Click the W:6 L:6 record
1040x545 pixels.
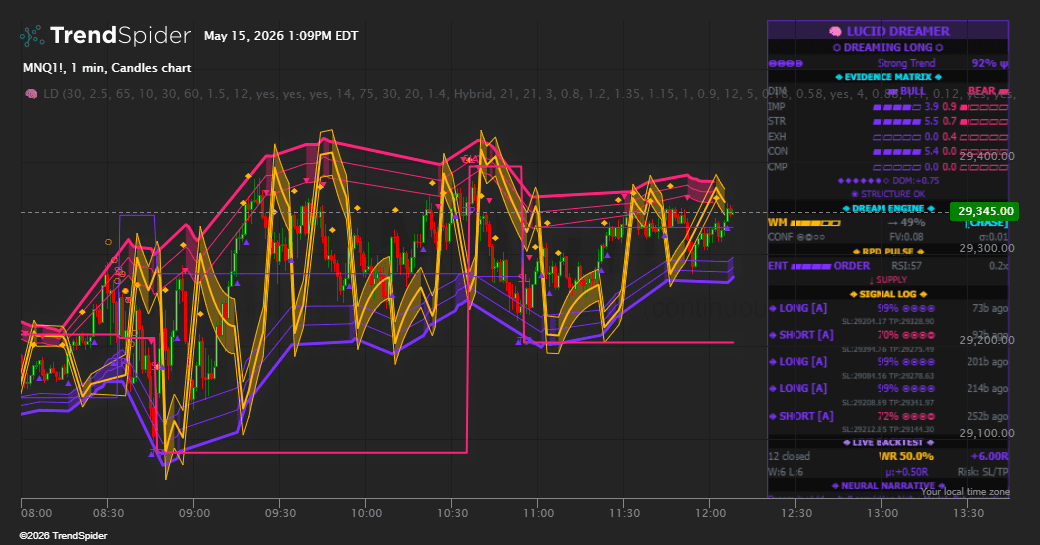pos(785,472)
